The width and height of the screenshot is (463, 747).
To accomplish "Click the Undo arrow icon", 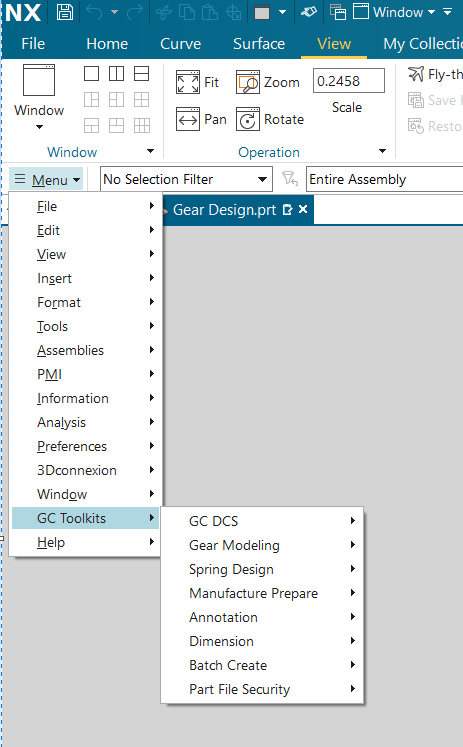I will click(94, 12).
